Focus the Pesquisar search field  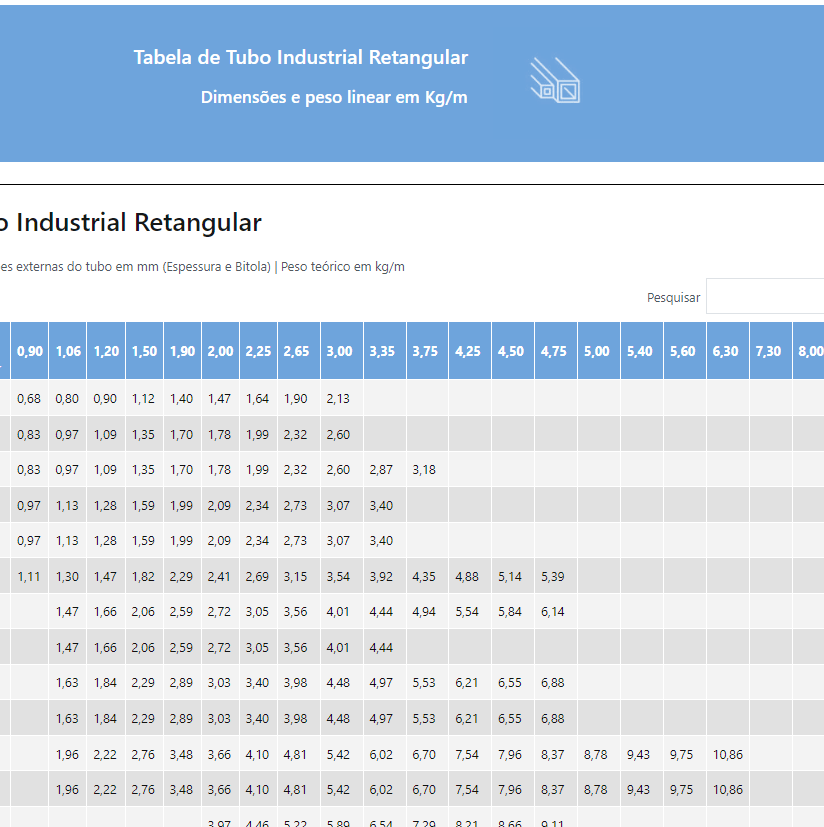pos(765,297)
